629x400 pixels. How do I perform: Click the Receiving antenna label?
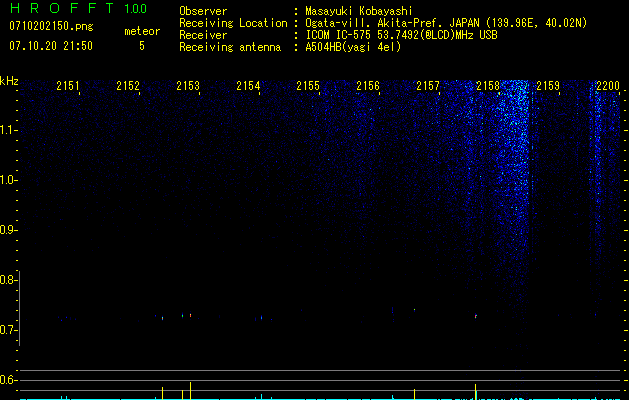(230, 47)
